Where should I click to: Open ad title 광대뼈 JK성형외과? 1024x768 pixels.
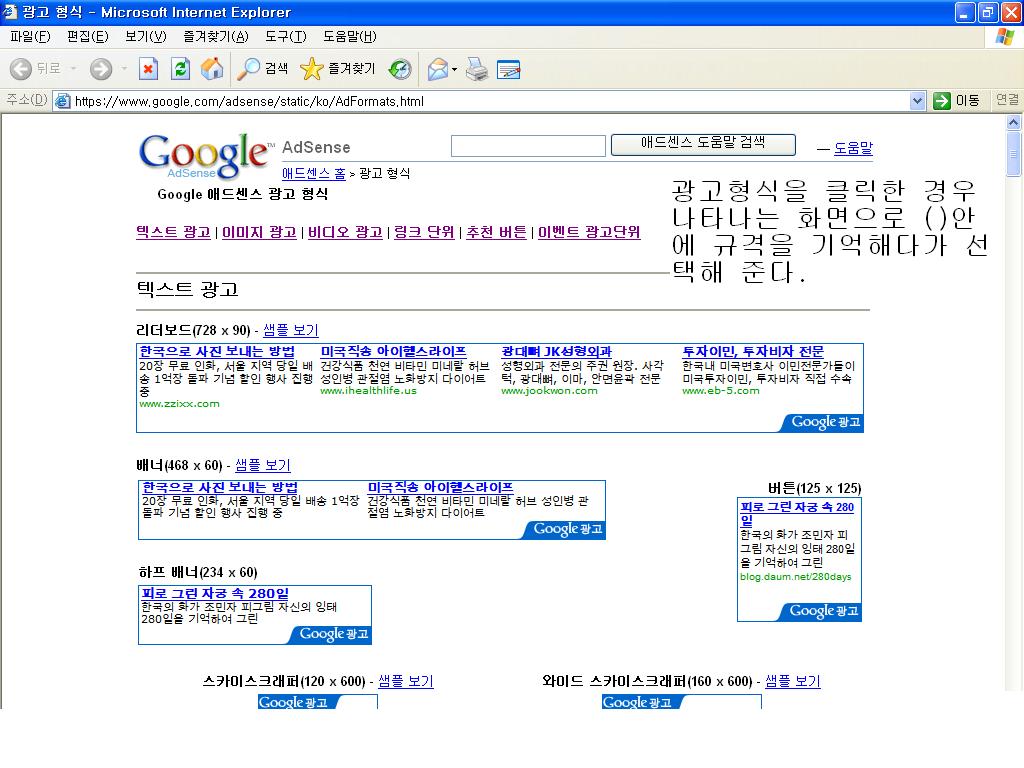[x=556, y=351]
